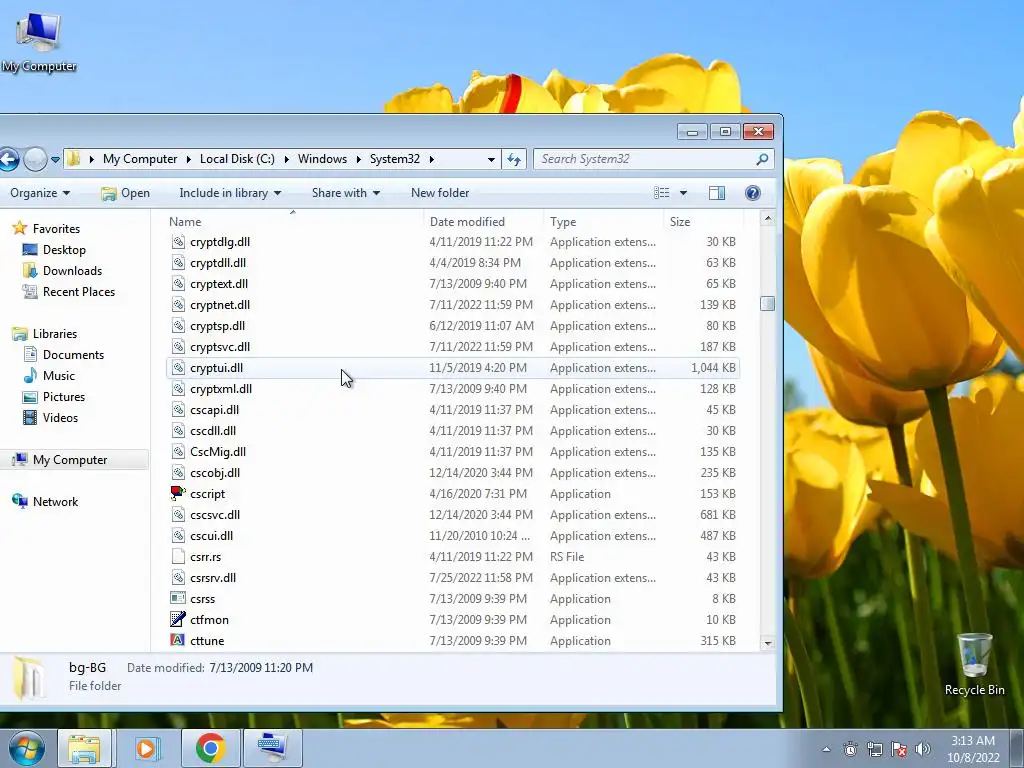Click the scroll down arrow of file list
This screenshot has height=768, width=1024.
pos(767,643)
